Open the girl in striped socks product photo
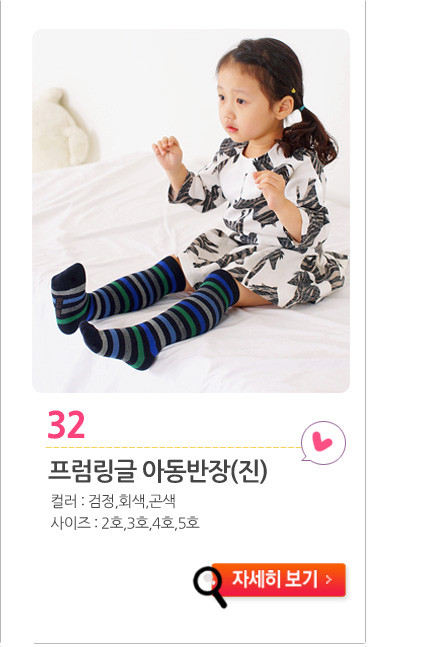The height and width of the screenshot is (647, 430). tap(191, 211)
